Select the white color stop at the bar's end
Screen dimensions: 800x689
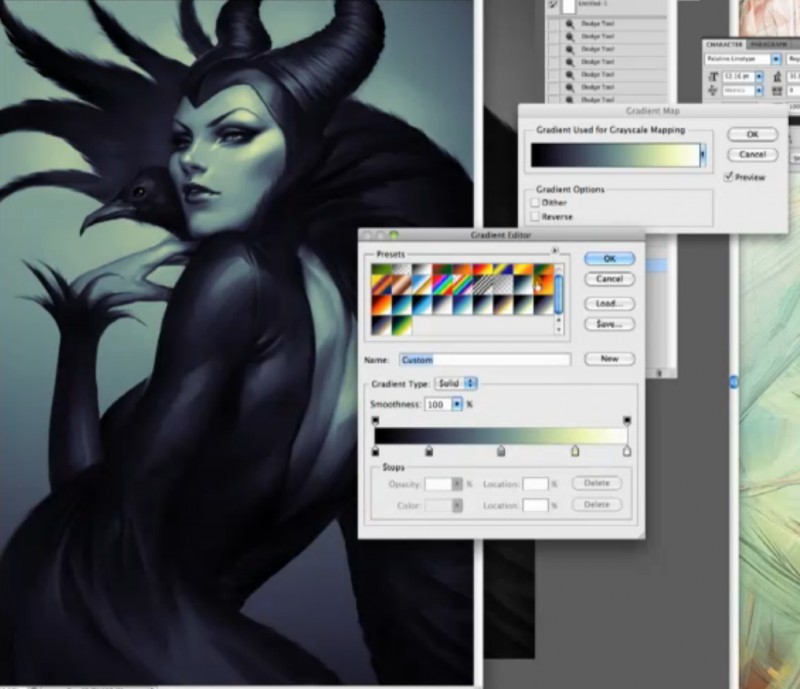pos(627,451)
